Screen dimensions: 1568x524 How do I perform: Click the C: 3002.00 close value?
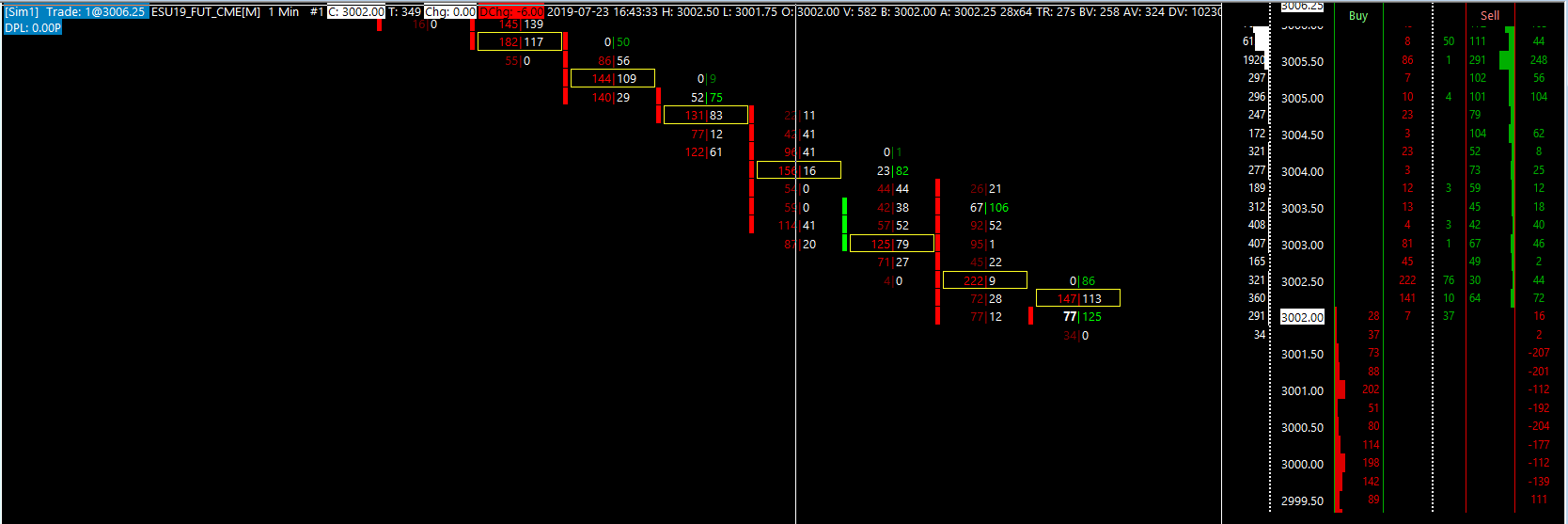coord(355,12)
